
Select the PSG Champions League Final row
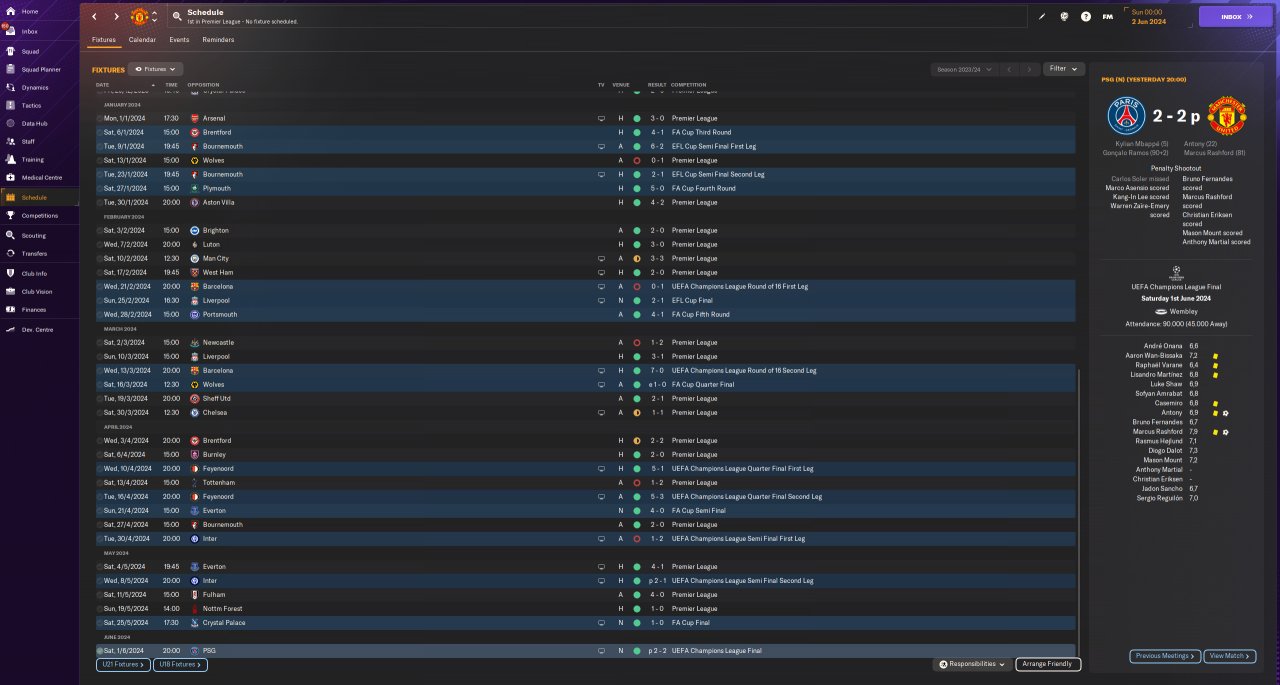click(x=586, y=651)
